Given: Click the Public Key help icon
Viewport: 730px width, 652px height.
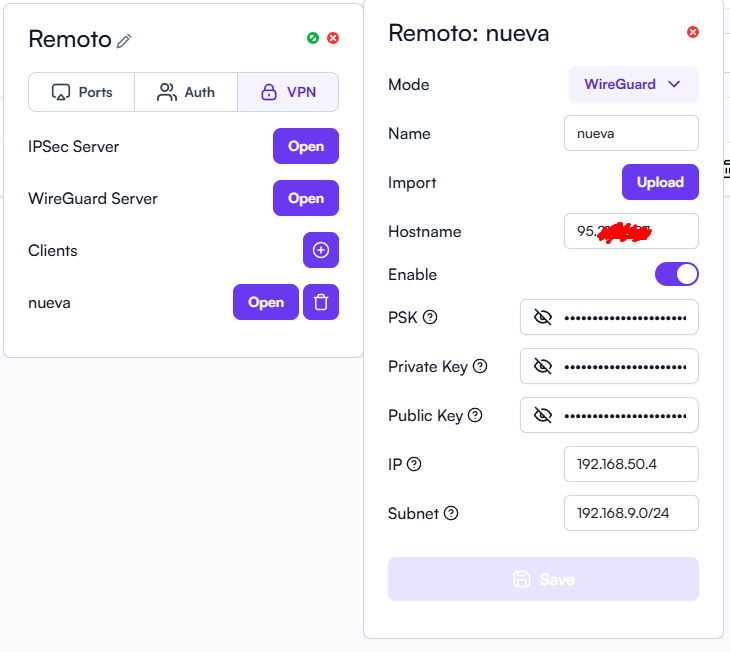Looking at the screenshot, I should [x=475, y=415].
